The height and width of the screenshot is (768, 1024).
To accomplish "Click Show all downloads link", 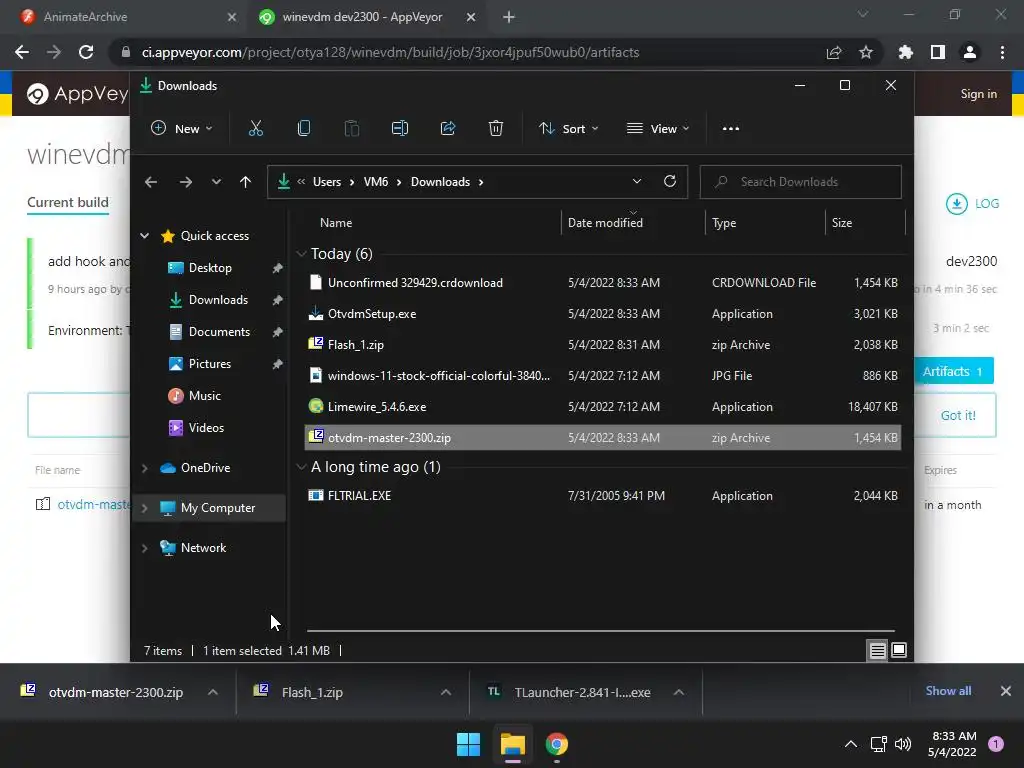I will click(x=948, y=691).
